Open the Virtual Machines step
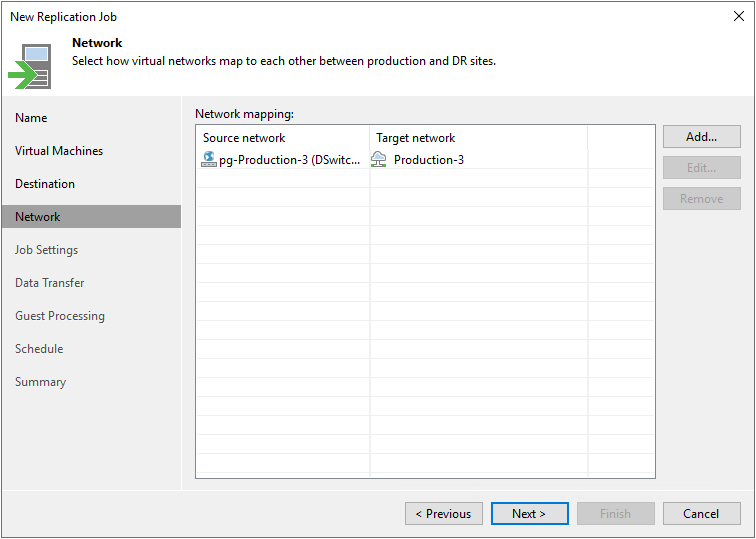 point(59,151)
